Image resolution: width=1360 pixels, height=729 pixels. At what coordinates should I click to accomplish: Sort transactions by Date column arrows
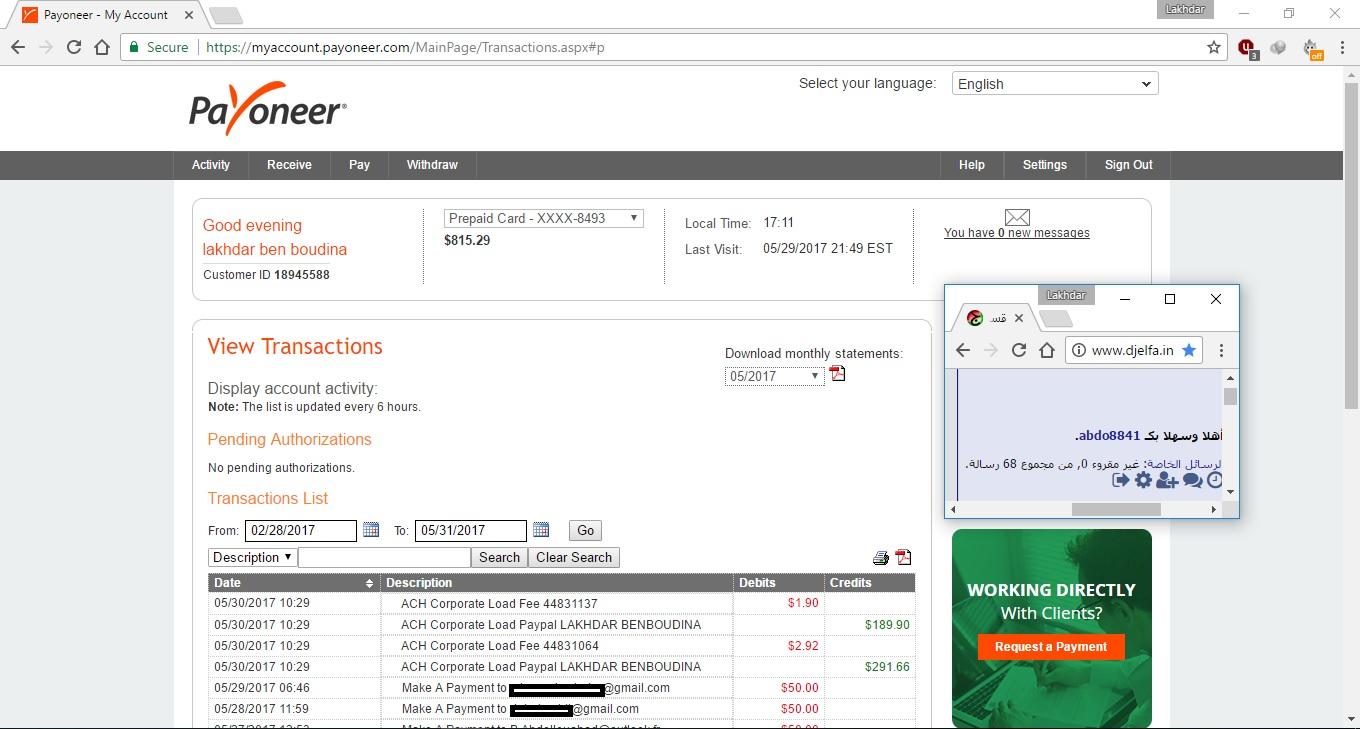pos(369,583)
